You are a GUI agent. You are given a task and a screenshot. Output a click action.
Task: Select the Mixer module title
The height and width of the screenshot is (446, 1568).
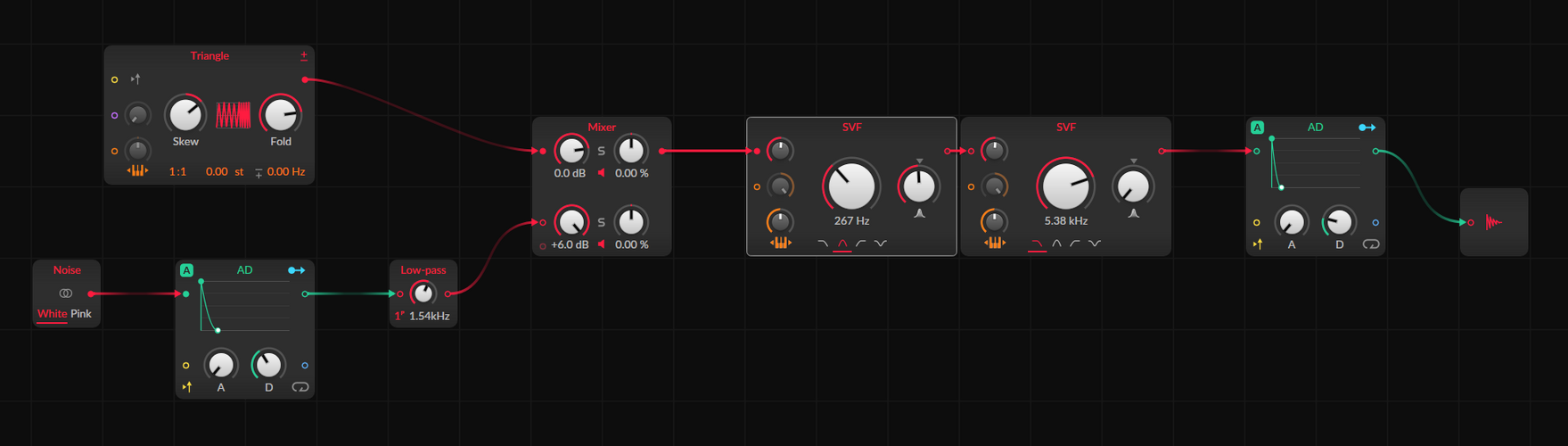point(602,128)
